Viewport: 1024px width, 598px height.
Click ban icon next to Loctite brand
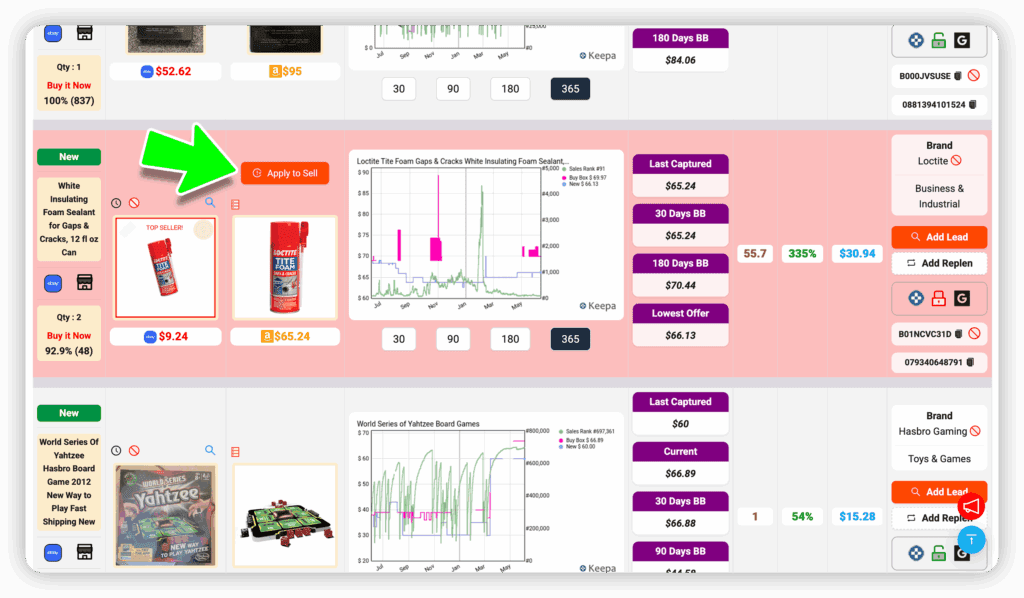[956, 161]
